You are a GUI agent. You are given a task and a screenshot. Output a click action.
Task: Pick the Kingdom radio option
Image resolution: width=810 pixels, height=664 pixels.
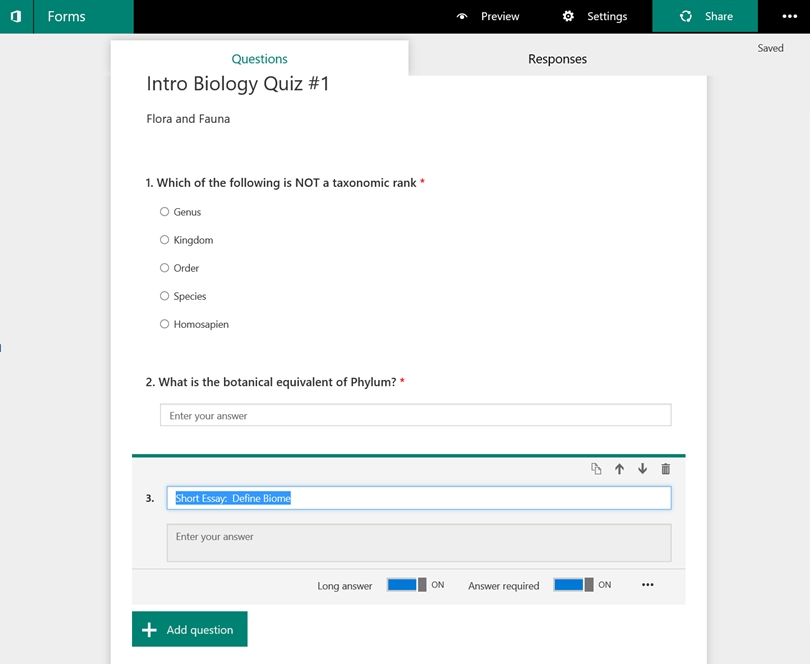165,240
